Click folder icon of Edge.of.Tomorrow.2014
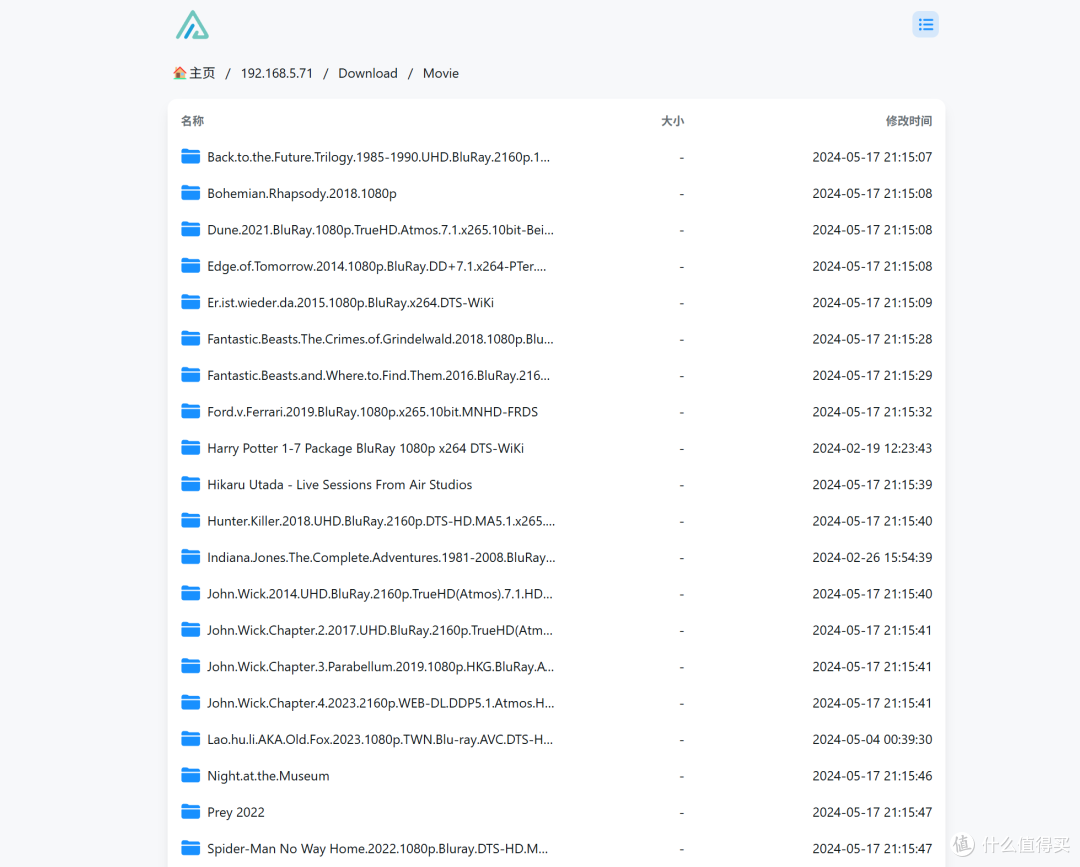The width and height of the screenshot is (1080, 867). (x=190, y=267)
